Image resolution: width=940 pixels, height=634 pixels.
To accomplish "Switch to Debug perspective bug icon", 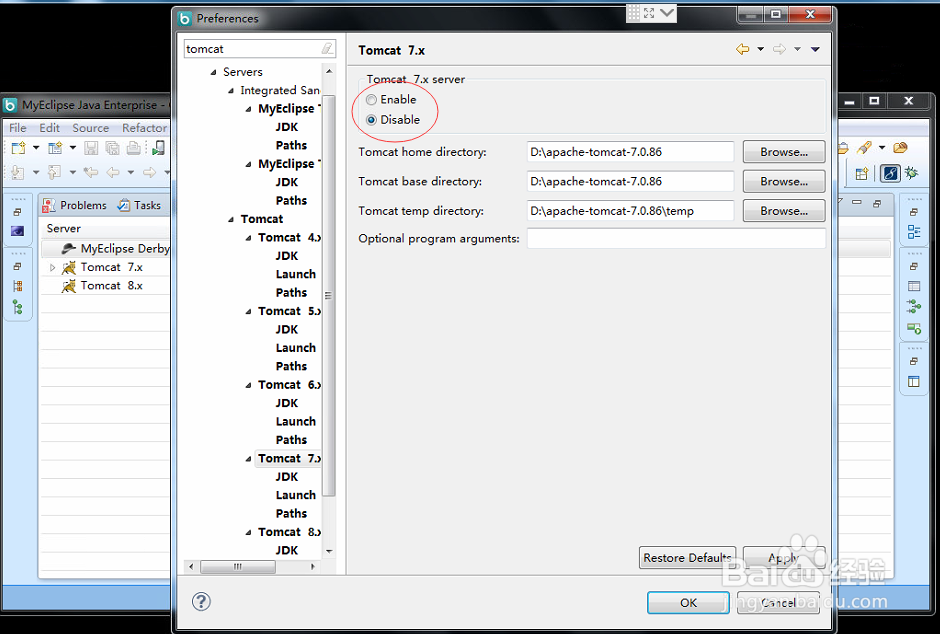I will 912,174.
